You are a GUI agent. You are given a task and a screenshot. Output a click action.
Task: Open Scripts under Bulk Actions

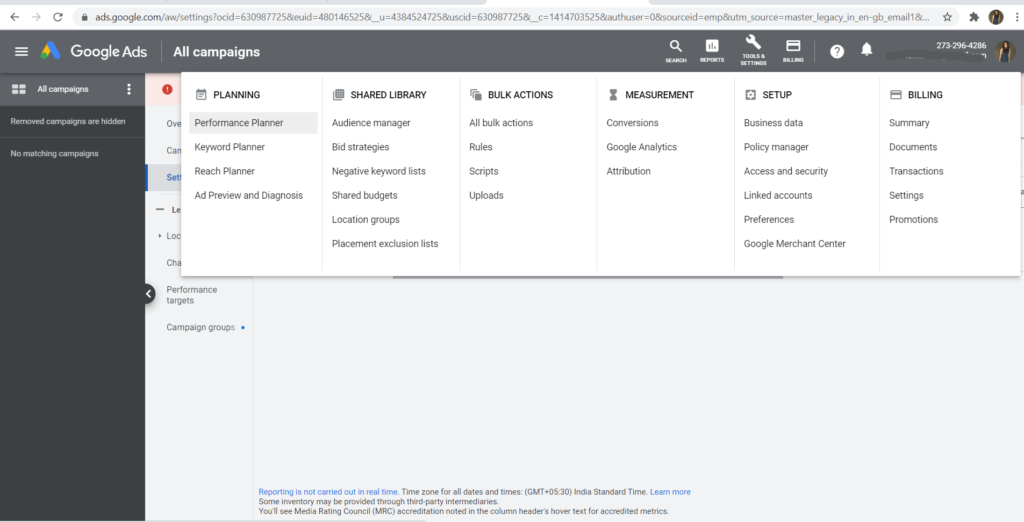(483, 171)
